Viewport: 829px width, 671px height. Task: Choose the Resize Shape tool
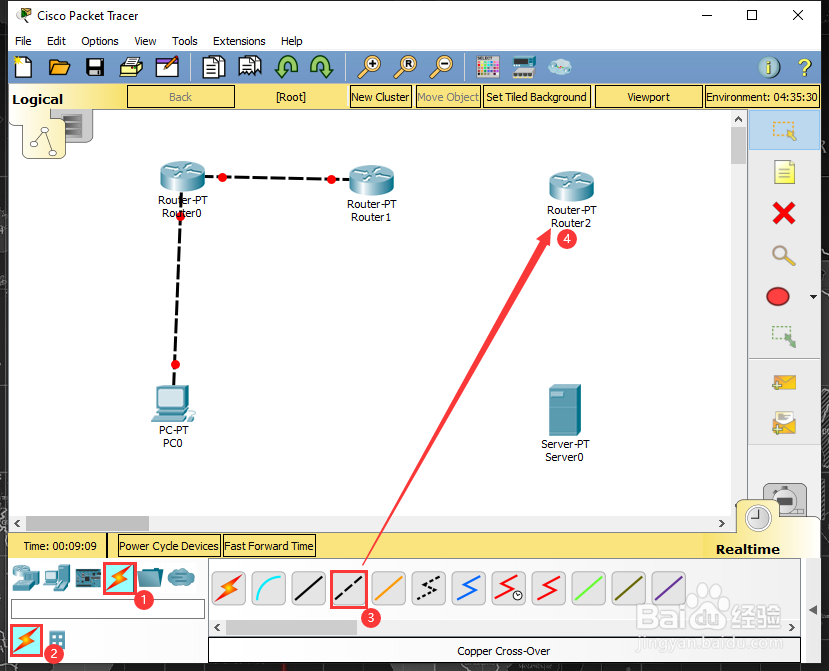point(784,336)
